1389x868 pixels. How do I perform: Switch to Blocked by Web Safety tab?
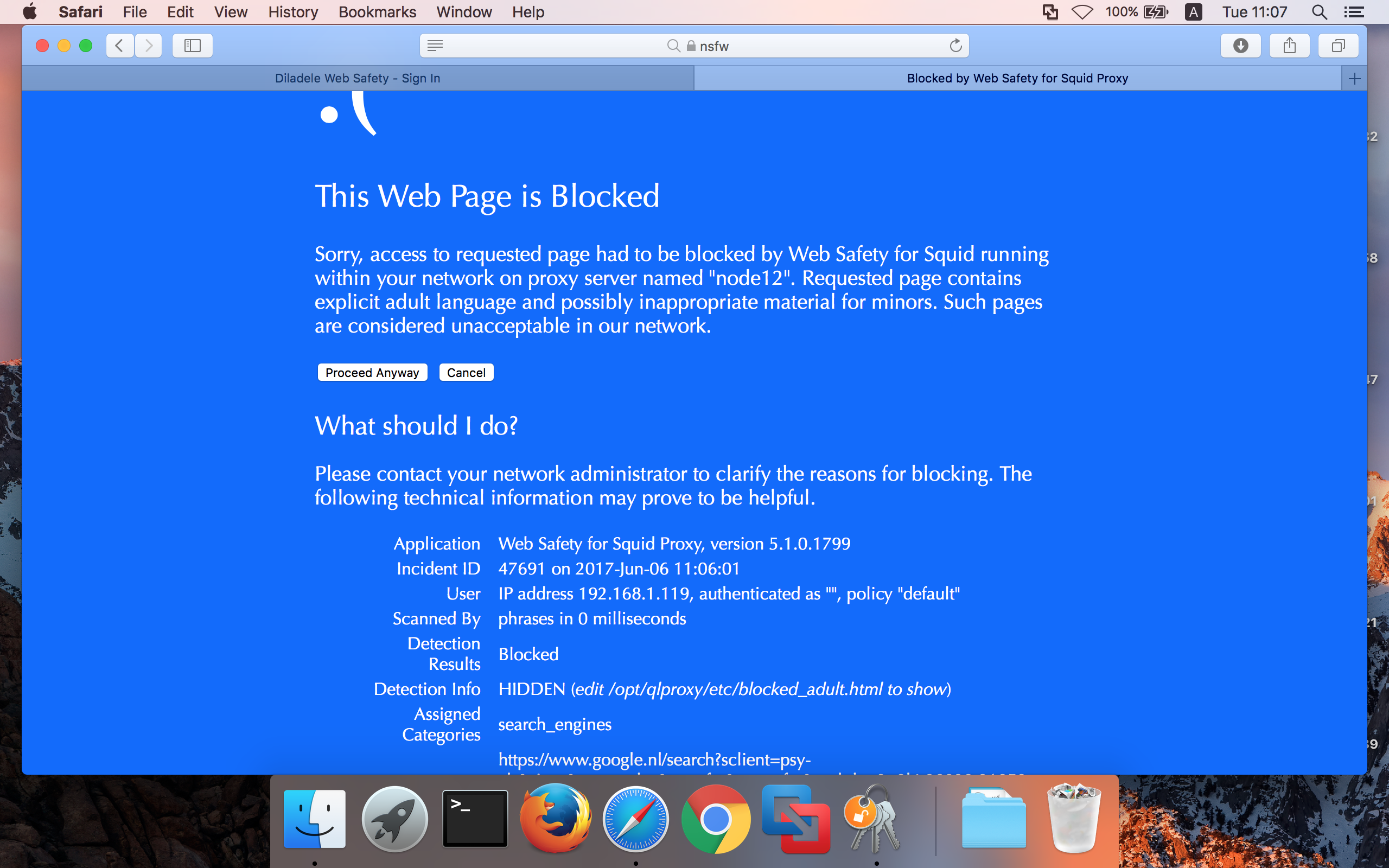point(1016,77)
